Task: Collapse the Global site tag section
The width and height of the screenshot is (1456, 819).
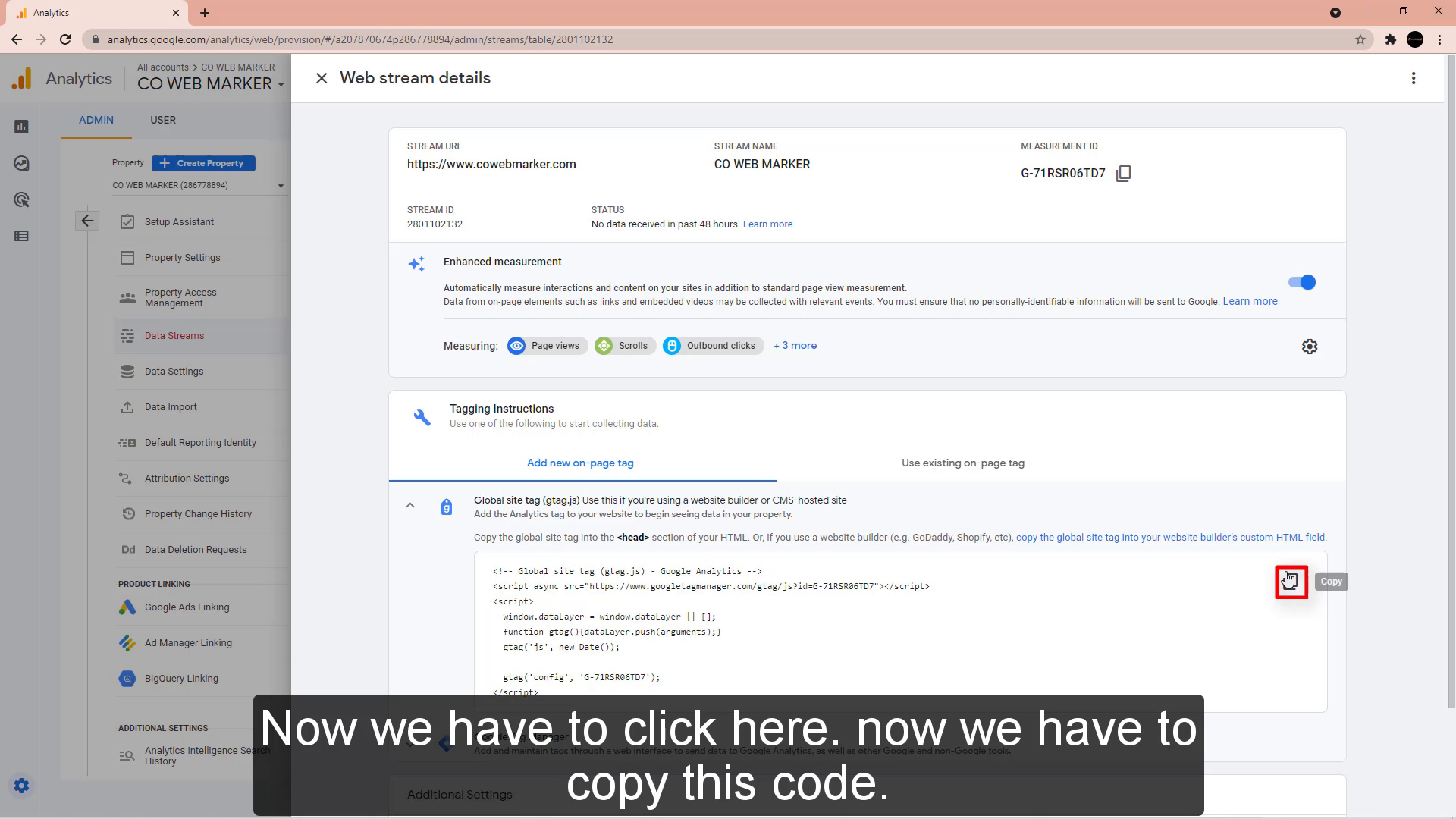Action: [x=410, y=505]
